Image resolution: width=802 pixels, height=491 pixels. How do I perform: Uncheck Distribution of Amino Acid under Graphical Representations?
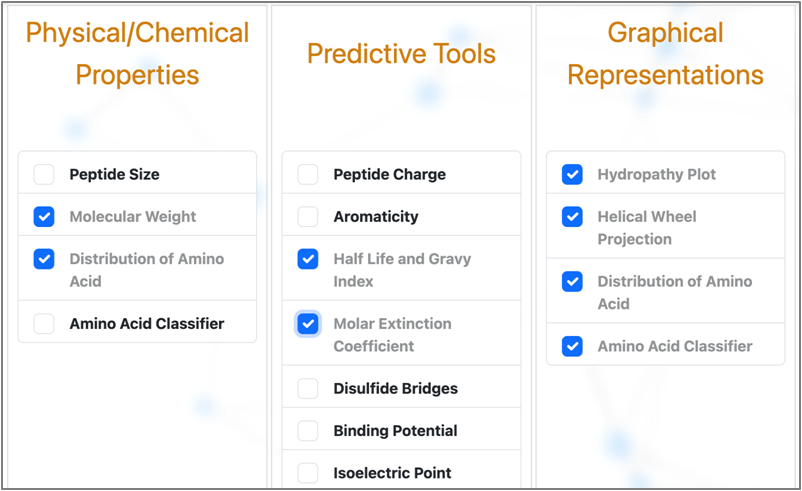point(572,281)
